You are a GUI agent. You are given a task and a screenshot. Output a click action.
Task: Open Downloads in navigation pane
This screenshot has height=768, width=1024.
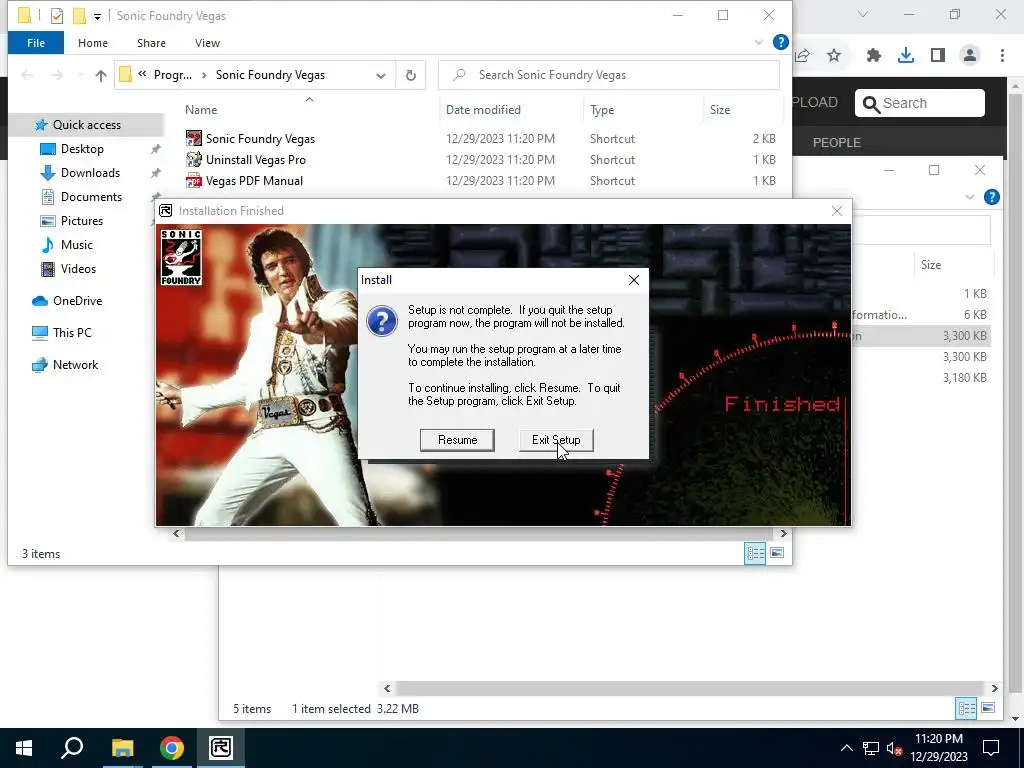tap(90, 173)
